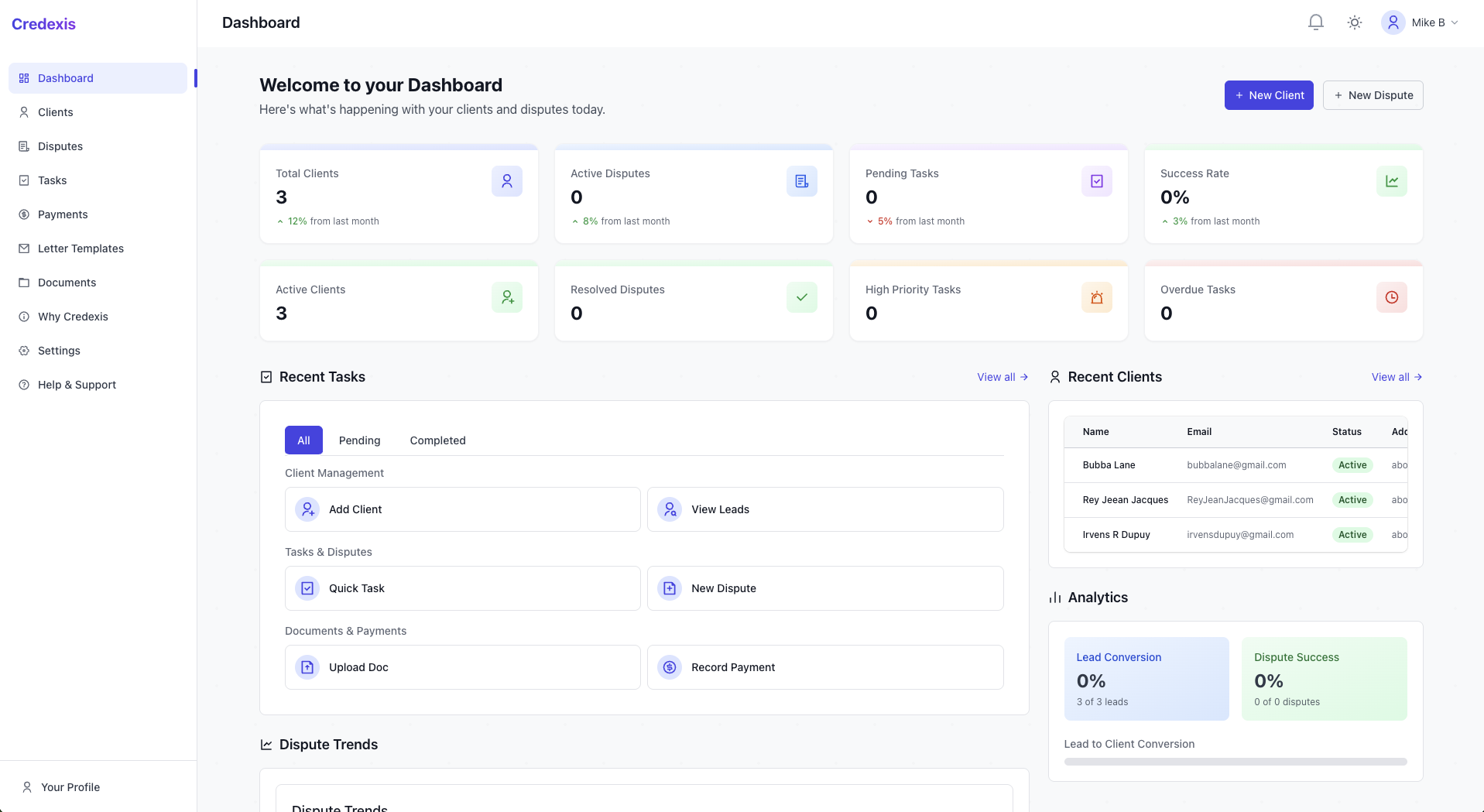Click Add Client person-plus icon
1484x812 pixels.
[x=307, y=509]
